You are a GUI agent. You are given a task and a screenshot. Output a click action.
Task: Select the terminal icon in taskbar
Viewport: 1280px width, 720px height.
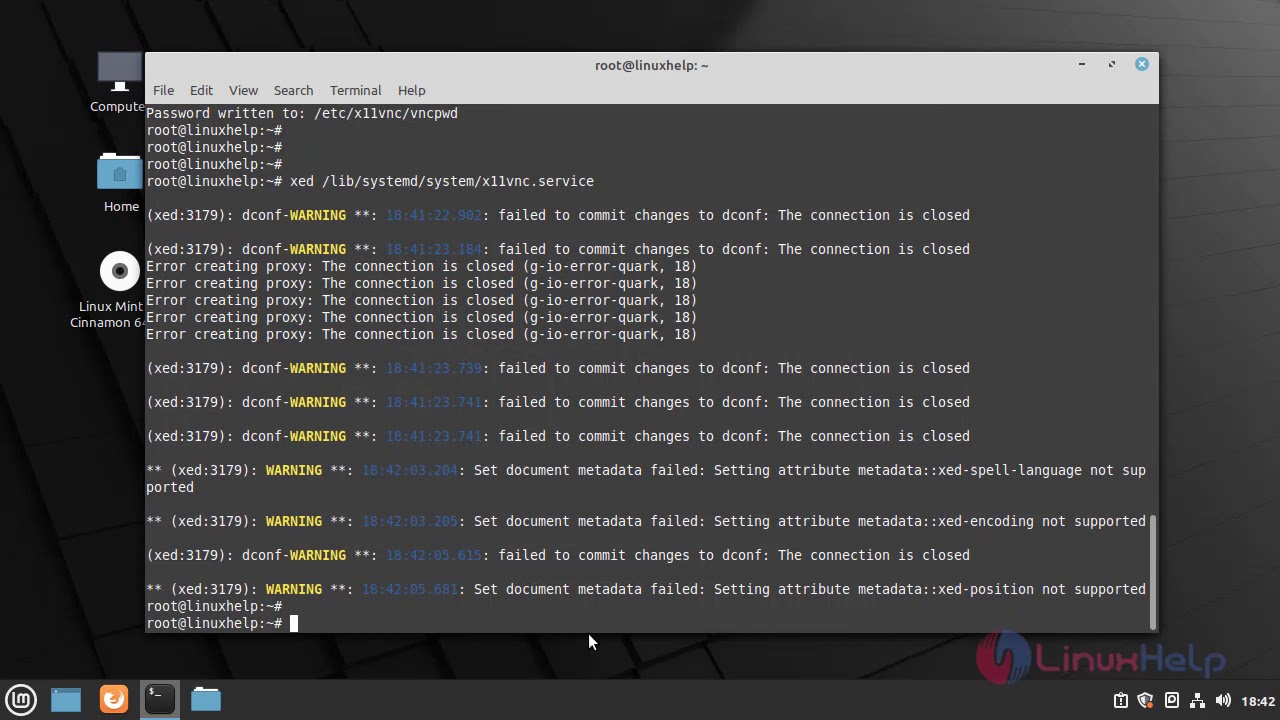159,699
